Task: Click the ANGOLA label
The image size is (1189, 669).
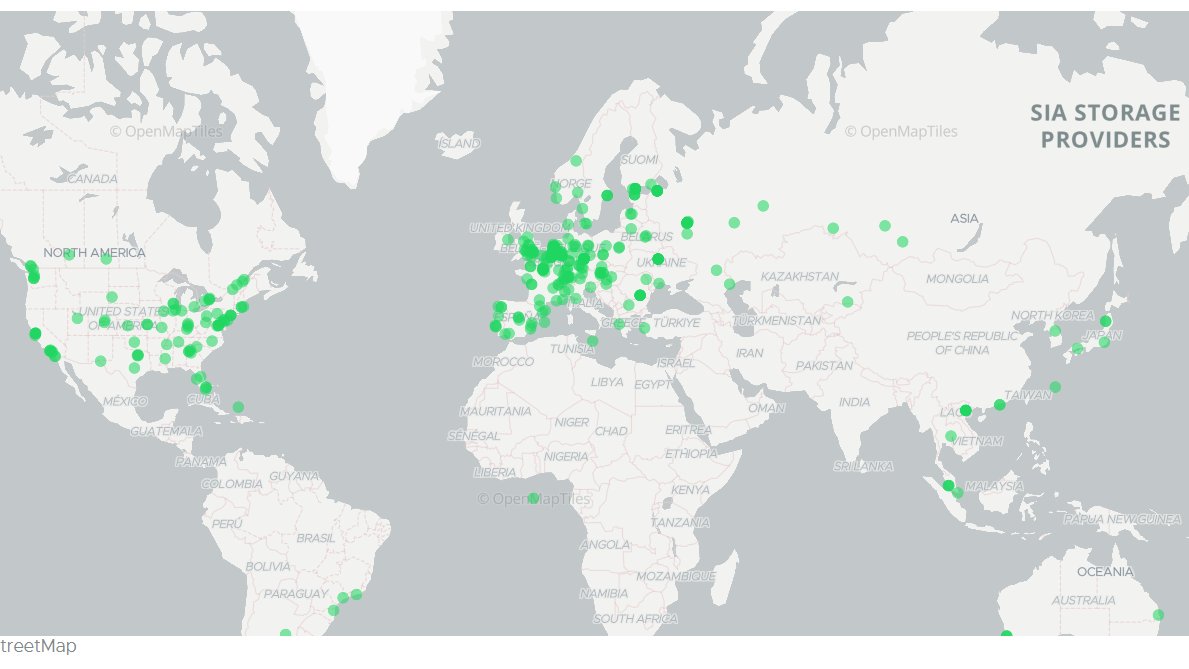Action: (x=604, y=545)
